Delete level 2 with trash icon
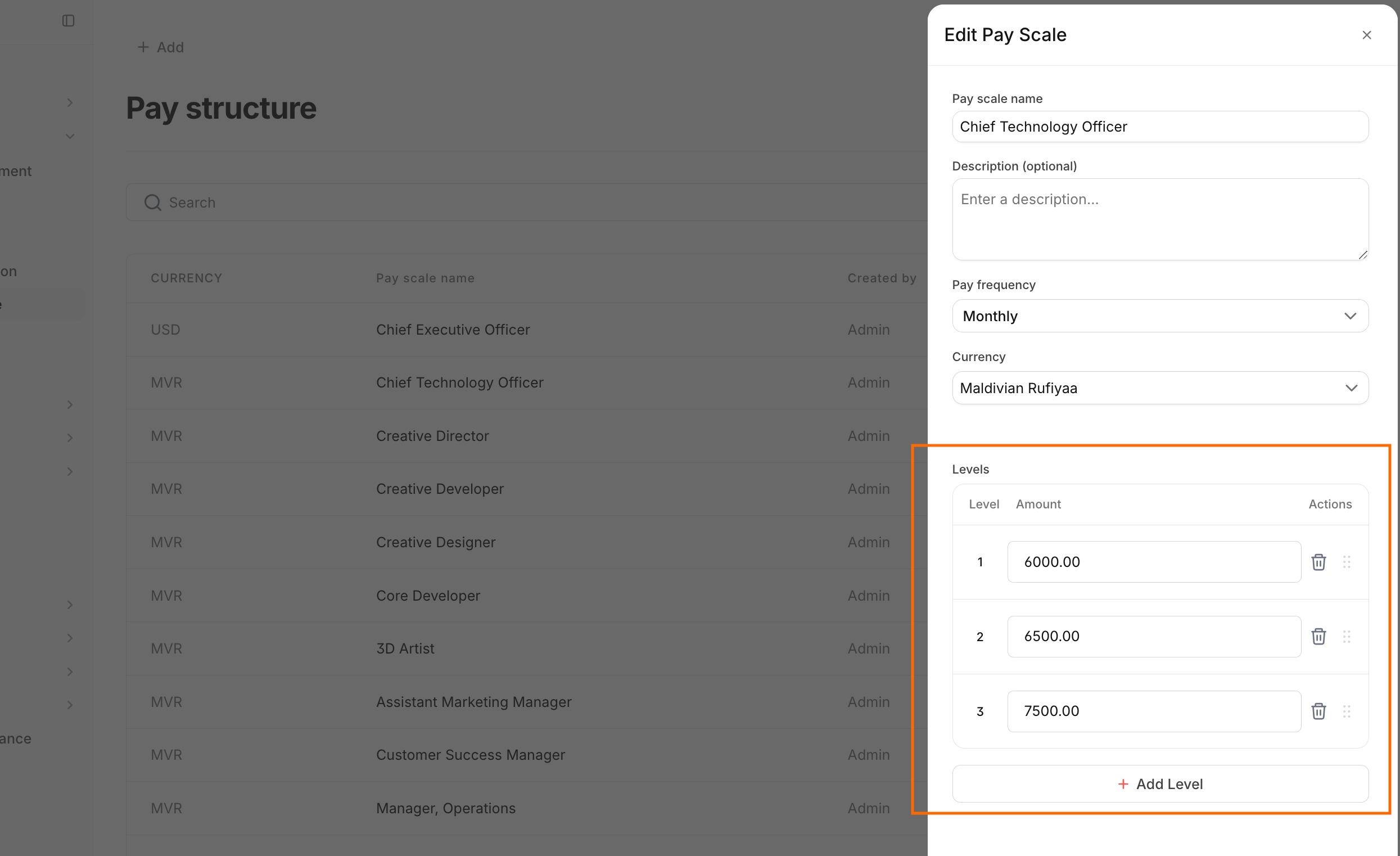Viewport: 1400px width, 856px height. [1318, 636]
